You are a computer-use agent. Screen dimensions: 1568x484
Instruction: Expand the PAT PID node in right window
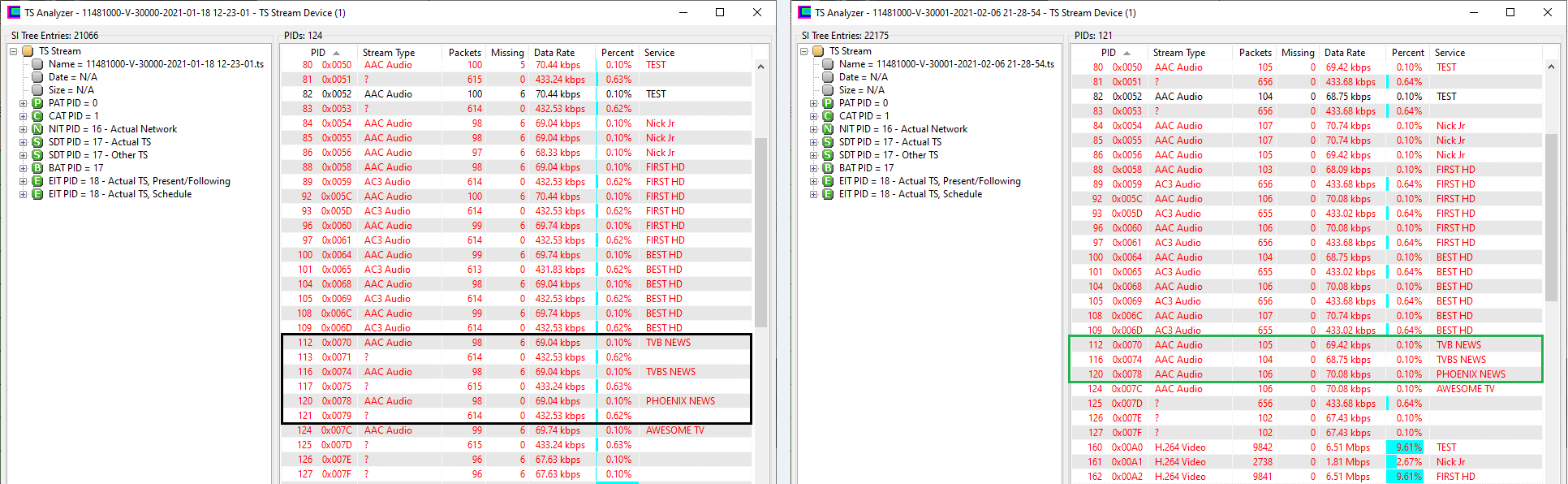click(814, 103)
